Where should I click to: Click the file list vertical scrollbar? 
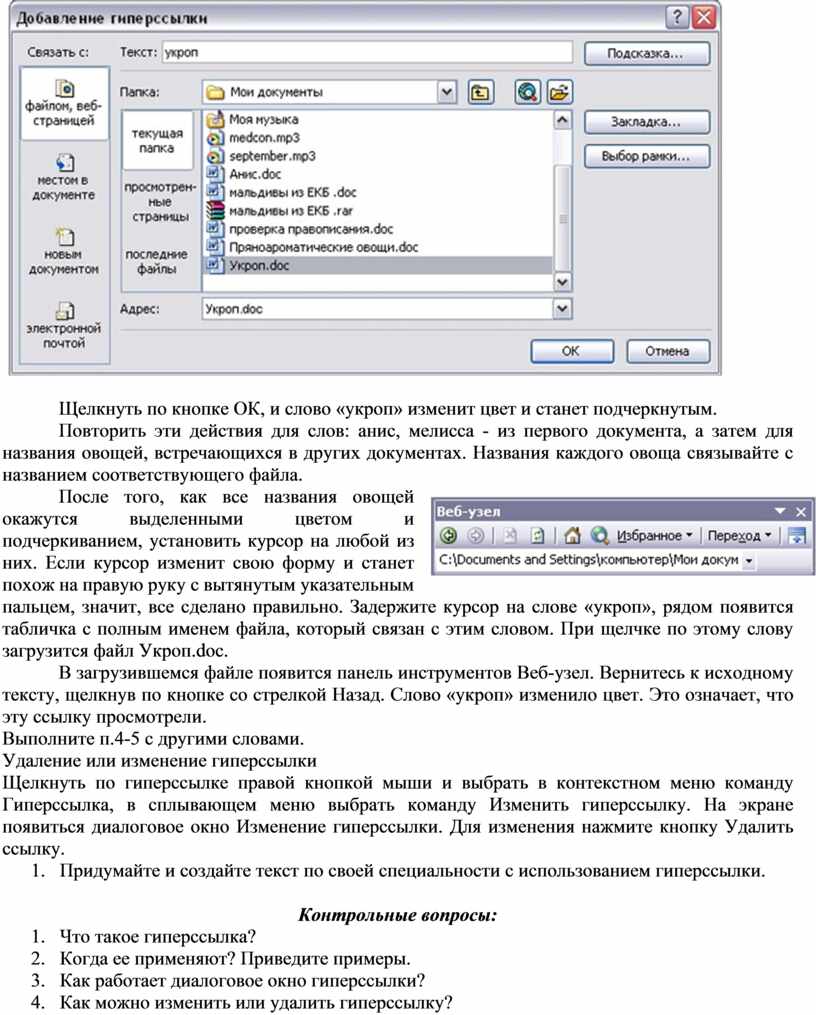tap(563, 200)
